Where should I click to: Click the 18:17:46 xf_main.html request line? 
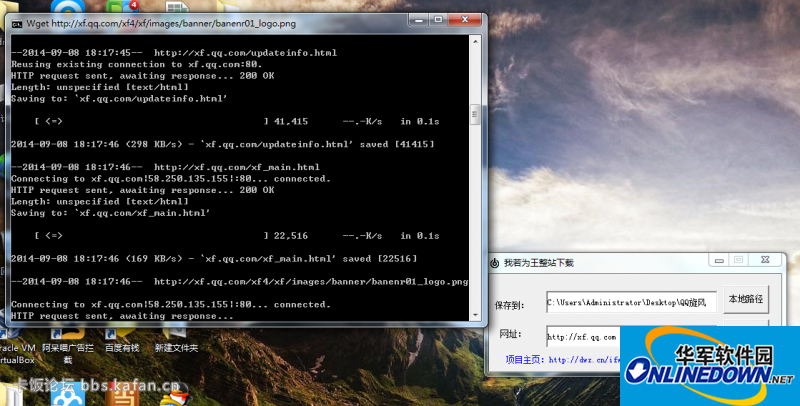[x=165, y=167]
